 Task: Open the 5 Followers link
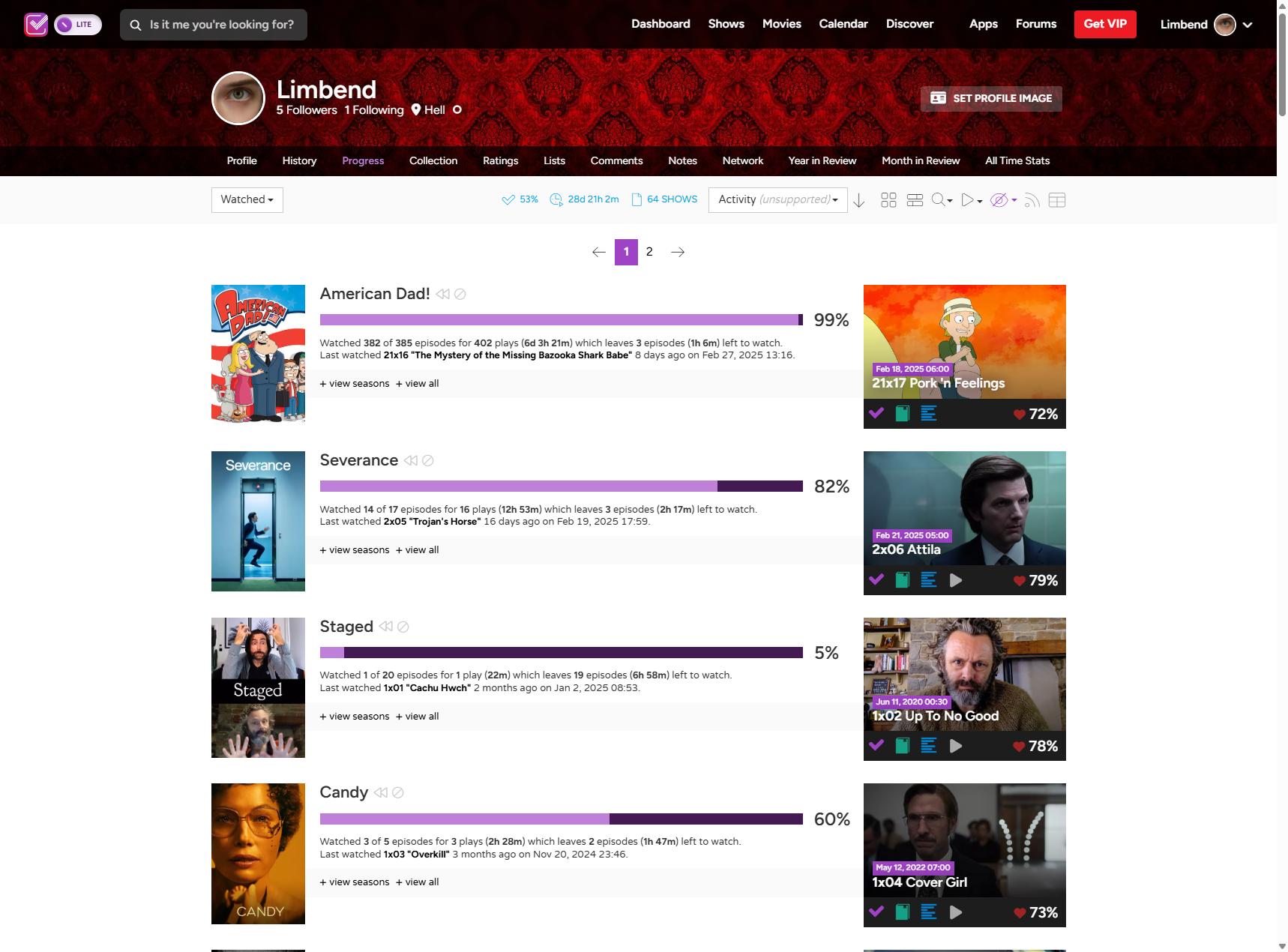click(307, 110)
